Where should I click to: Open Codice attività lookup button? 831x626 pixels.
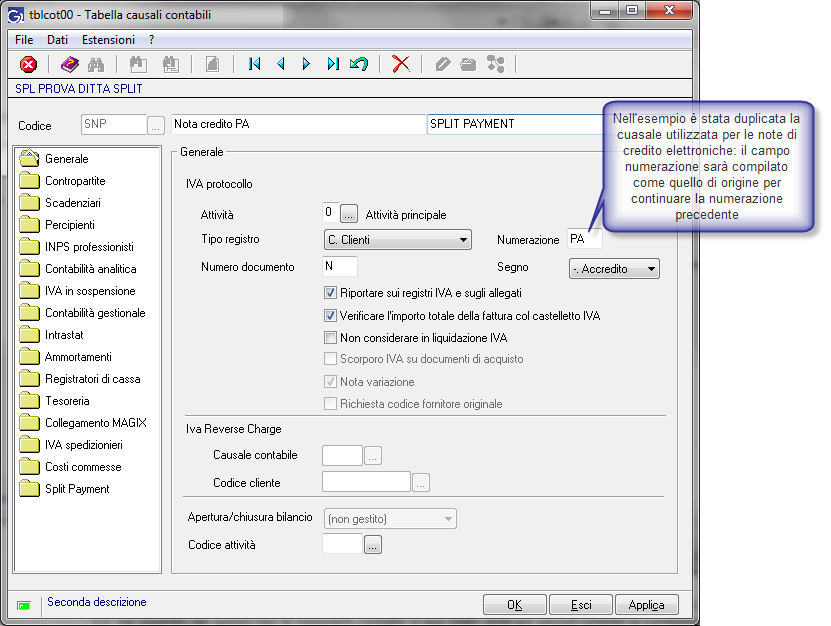click(x=373, y=544)
